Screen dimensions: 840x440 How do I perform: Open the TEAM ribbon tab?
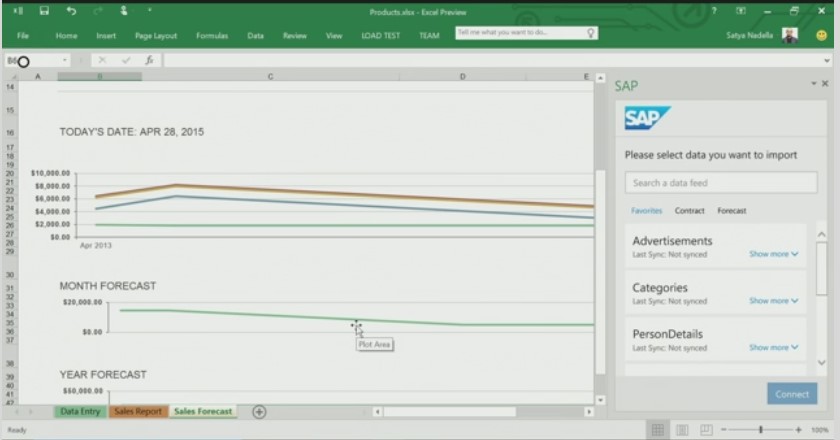click(x=429, y=35)
